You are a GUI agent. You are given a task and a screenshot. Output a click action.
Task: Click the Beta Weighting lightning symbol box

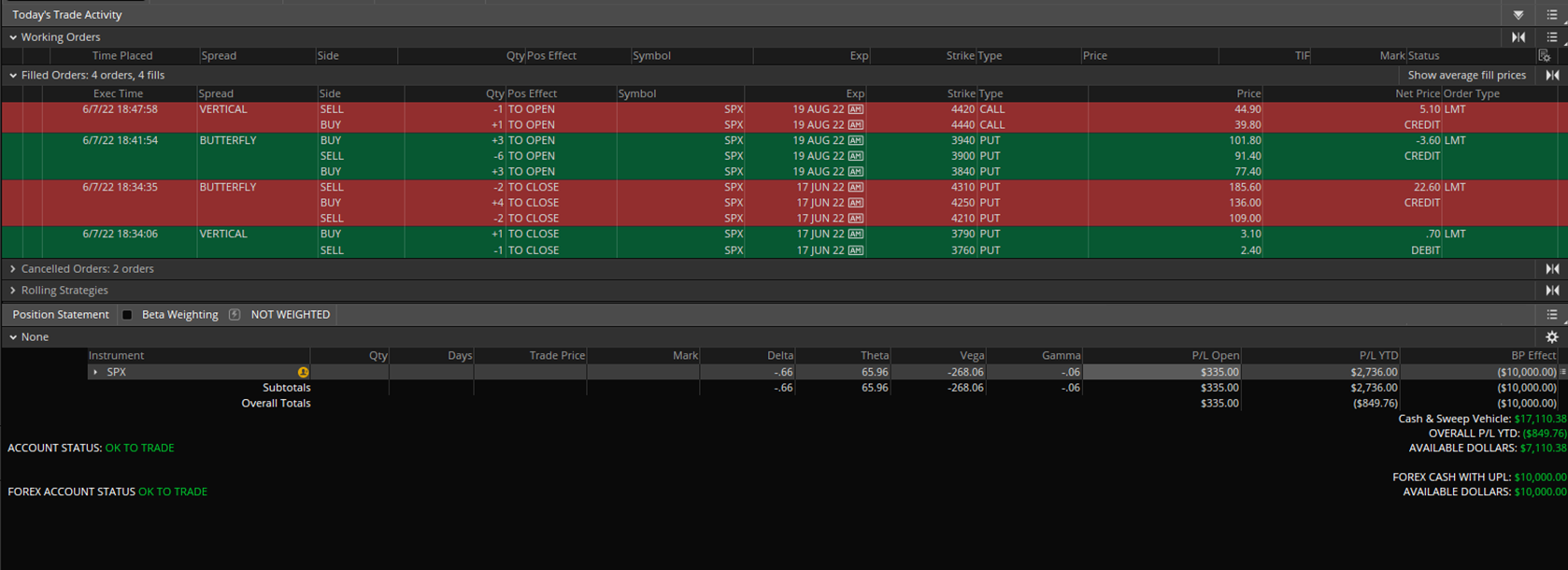click(235, 315)
